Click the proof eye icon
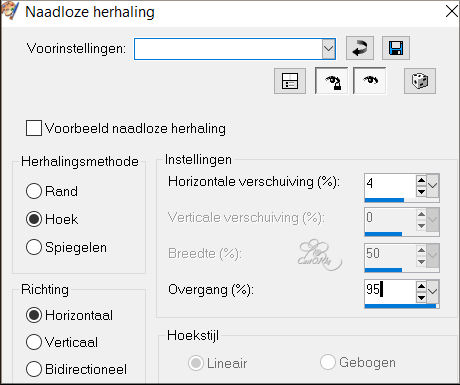This screenshot has width=460, height=385. pos(370,81)
